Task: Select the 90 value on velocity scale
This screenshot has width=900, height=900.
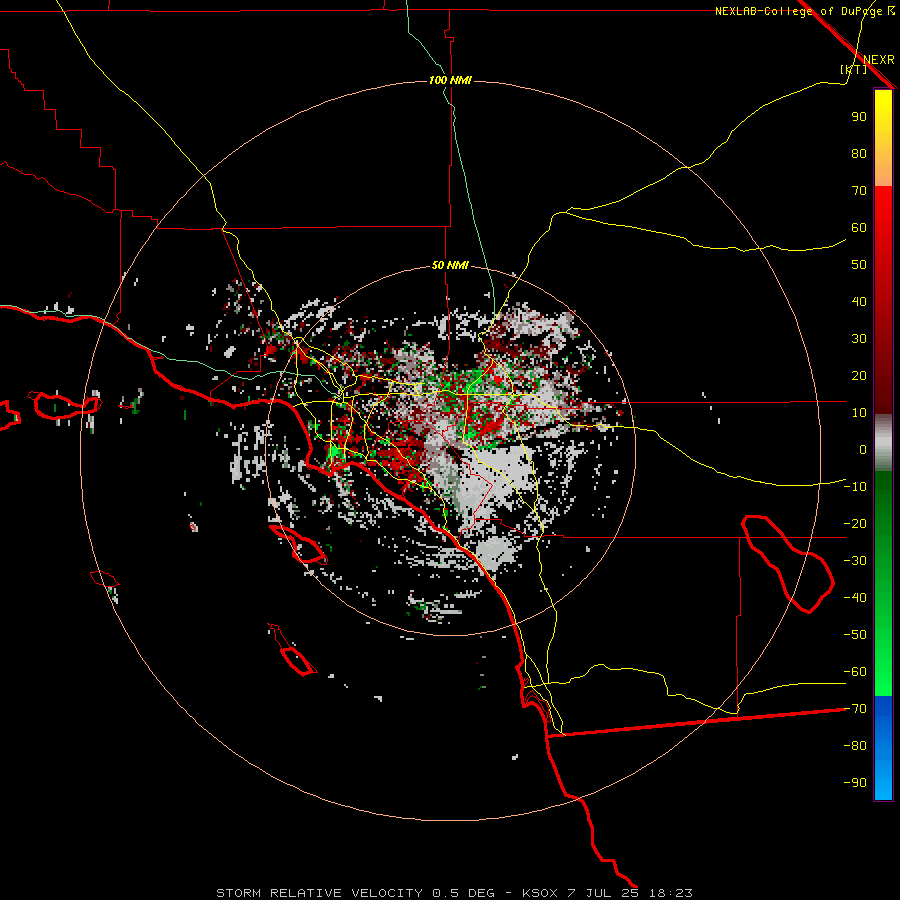Action: pyautogui.click(x=859, y=117)
